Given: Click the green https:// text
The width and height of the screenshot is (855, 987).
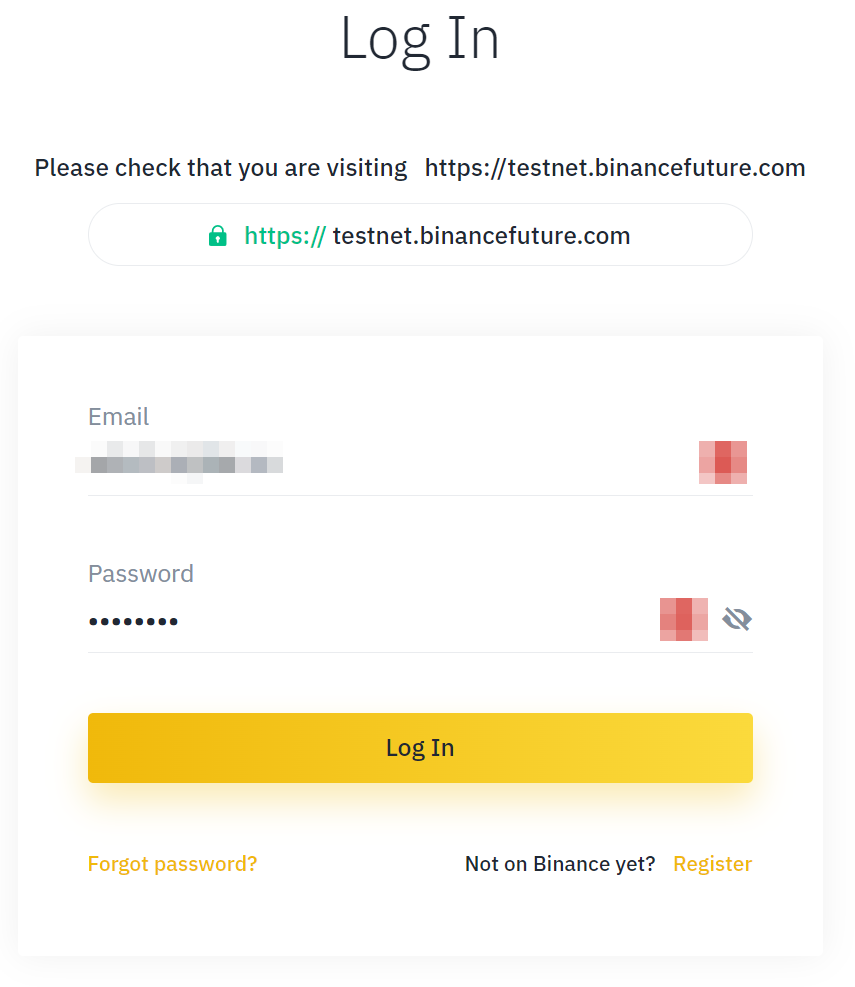Looking at the screenshot, I should pyautogui.click(x=285, y=236).
